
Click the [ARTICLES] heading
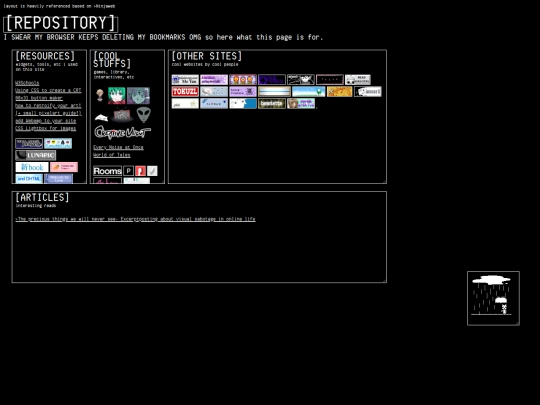42,197
